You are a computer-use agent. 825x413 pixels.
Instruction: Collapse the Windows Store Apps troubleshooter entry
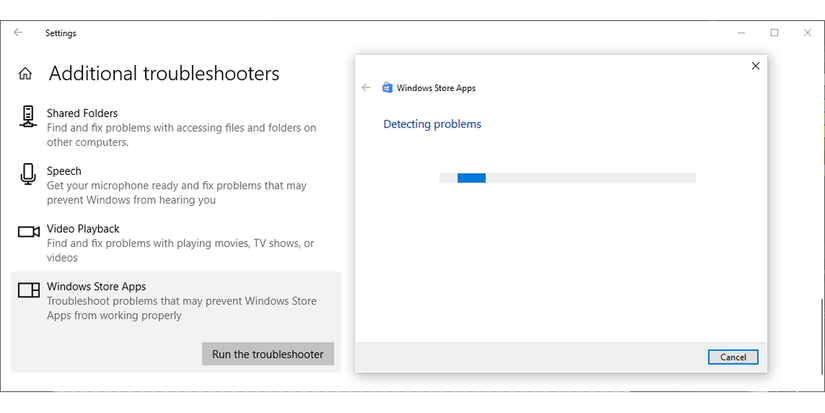coord(96,287)
